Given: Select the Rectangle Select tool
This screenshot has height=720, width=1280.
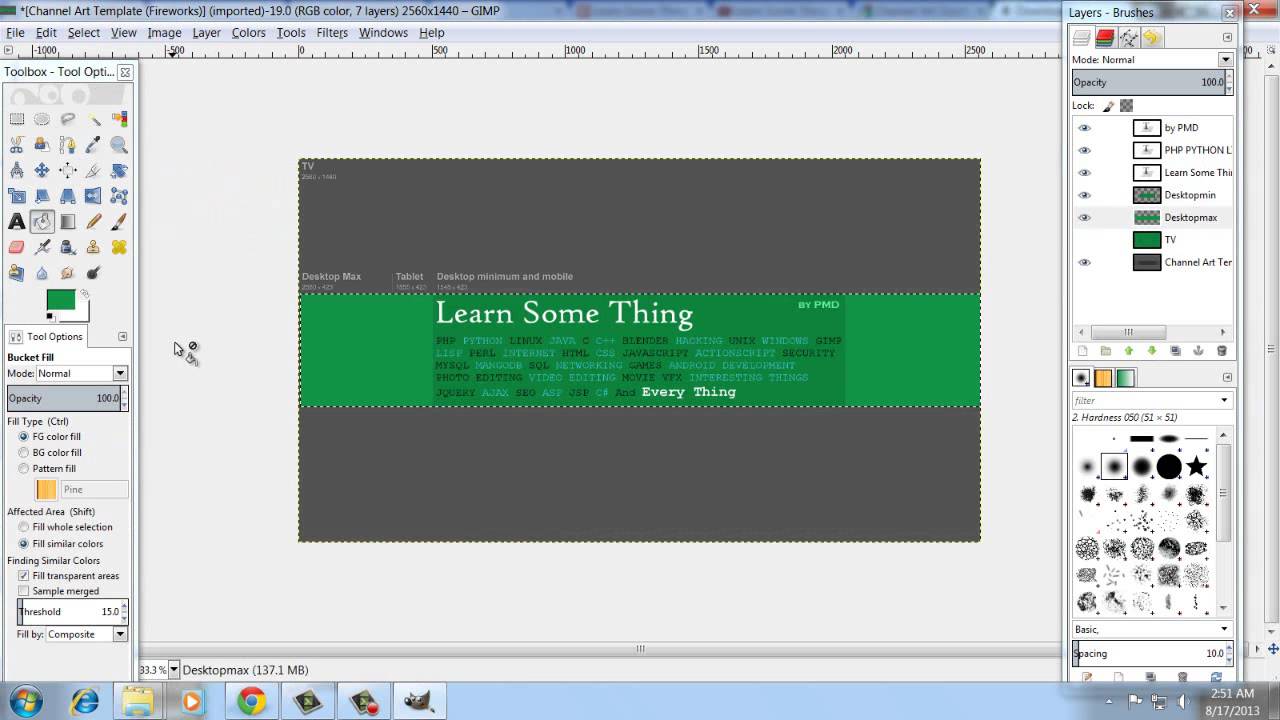Looking at the screenshot, I should tap(17, 119).
